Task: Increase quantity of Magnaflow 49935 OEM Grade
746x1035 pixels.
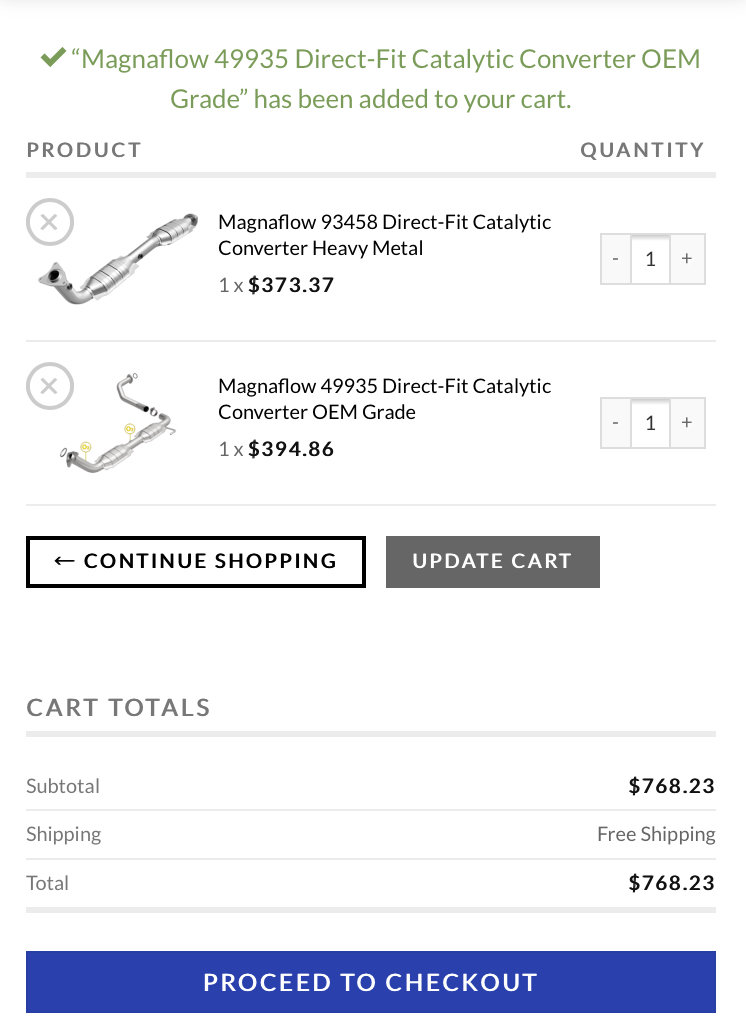Action: point(687,423)
